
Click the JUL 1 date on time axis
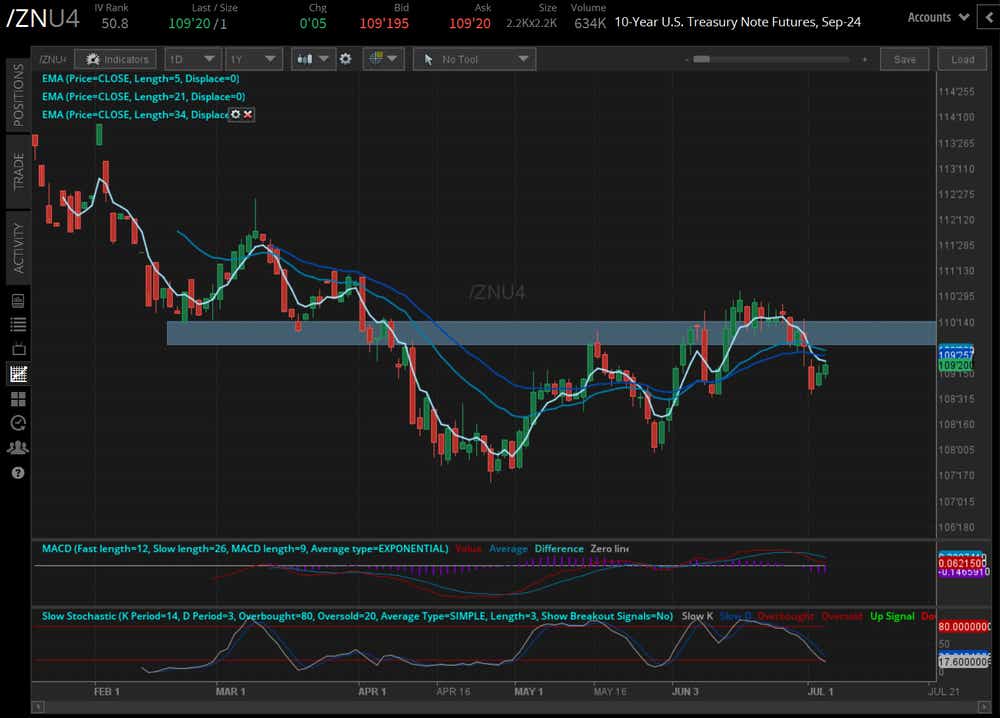tap(820, 691)
